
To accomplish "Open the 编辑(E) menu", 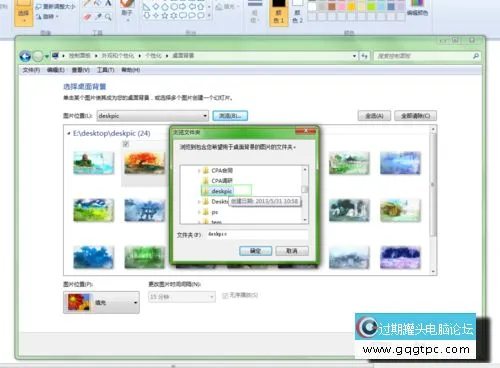I will click(x=55, y=70).
